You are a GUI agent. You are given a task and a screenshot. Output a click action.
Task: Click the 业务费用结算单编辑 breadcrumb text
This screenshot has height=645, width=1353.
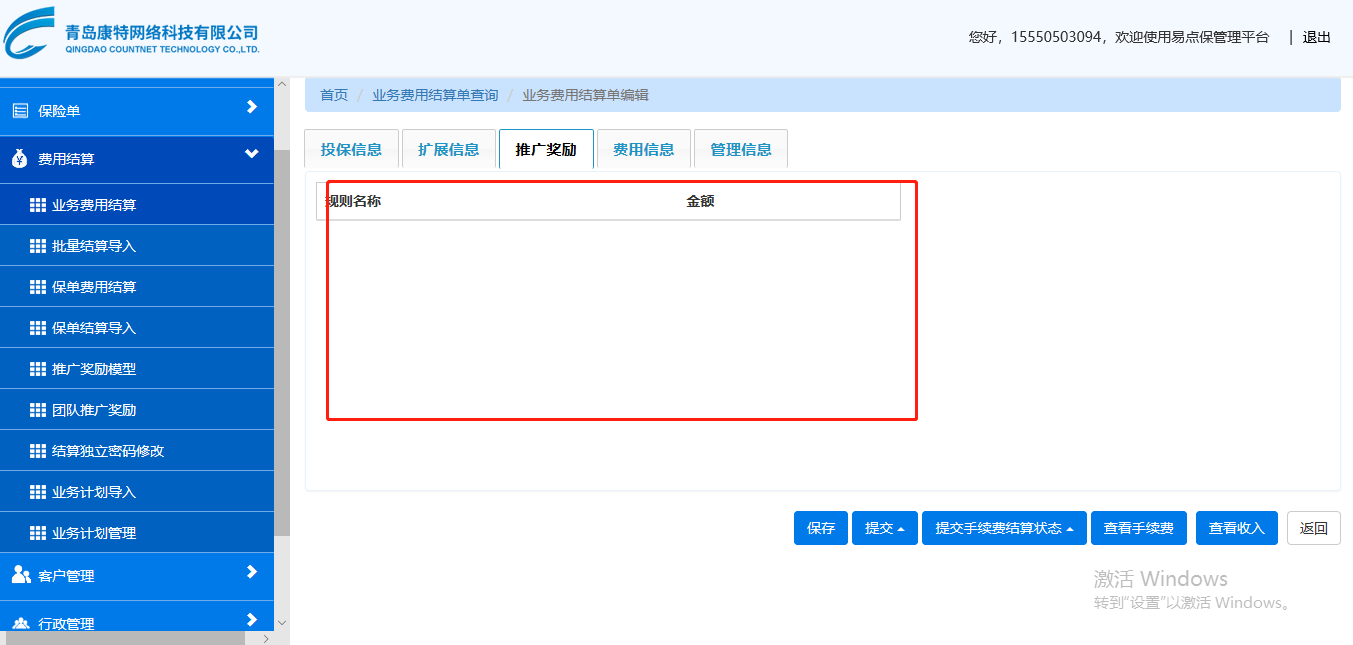click(585, 95)
